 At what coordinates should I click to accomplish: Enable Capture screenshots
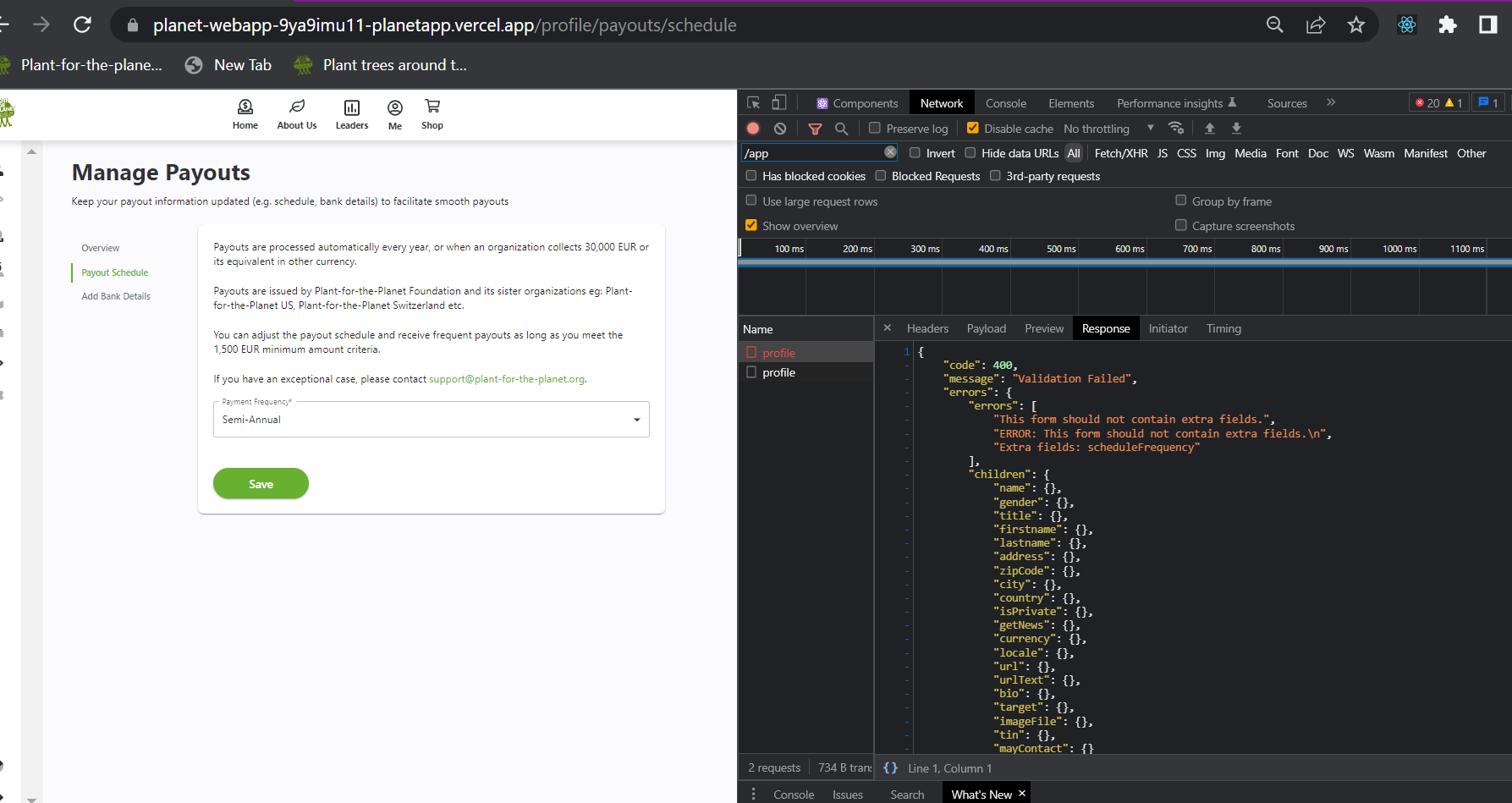click(x=1180, y=225)
